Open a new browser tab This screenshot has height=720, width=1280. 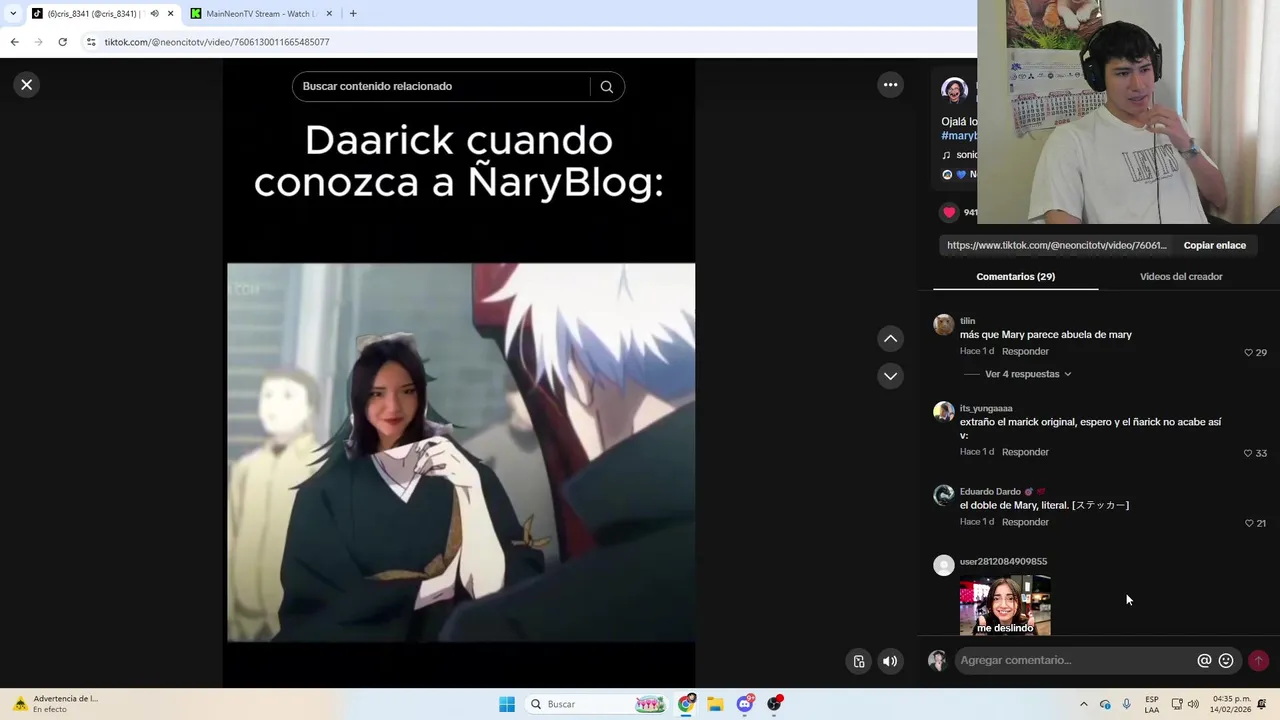click(x=353, y=14)
